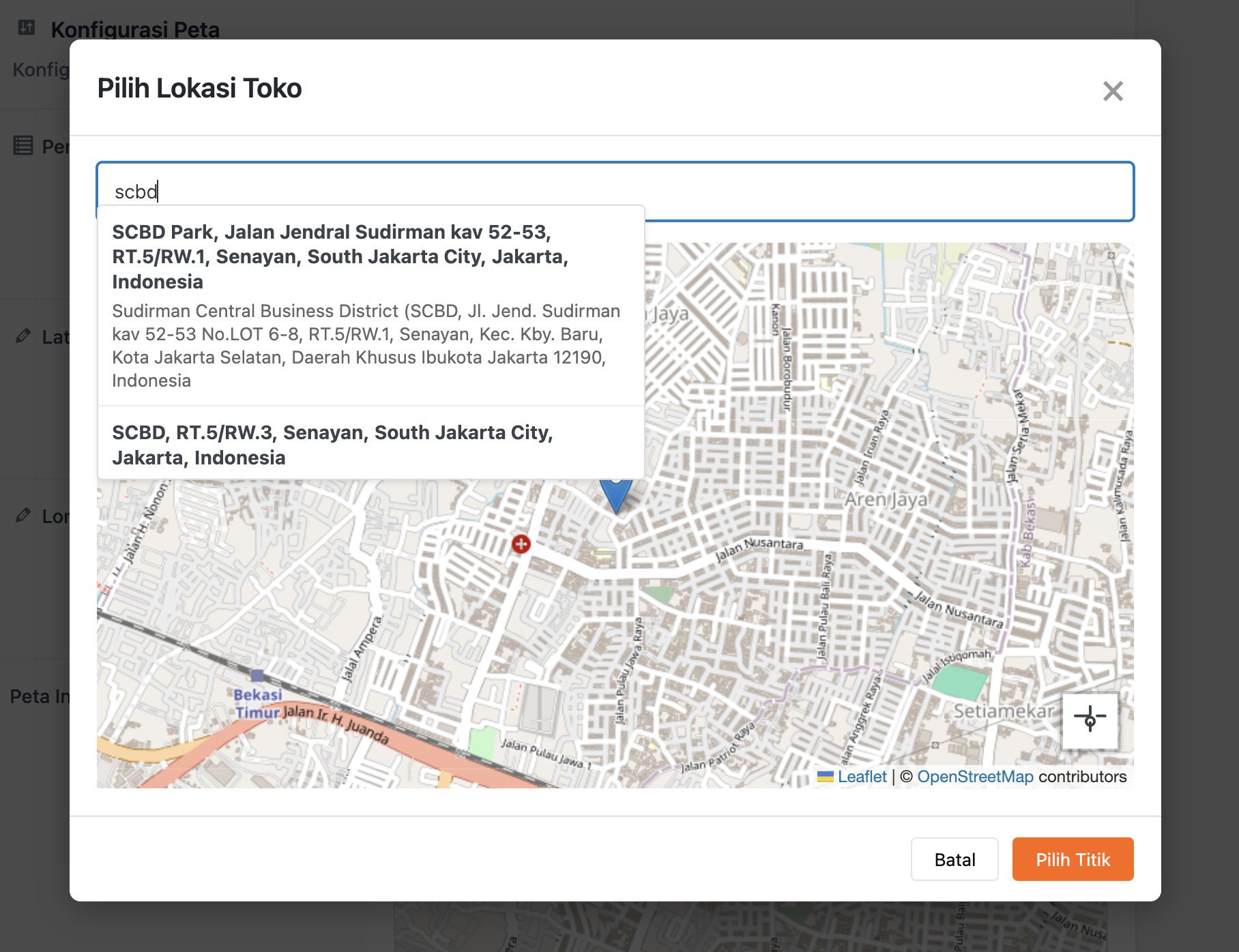
Task: Click the pencil icon beside Lat
Action: 23,336
